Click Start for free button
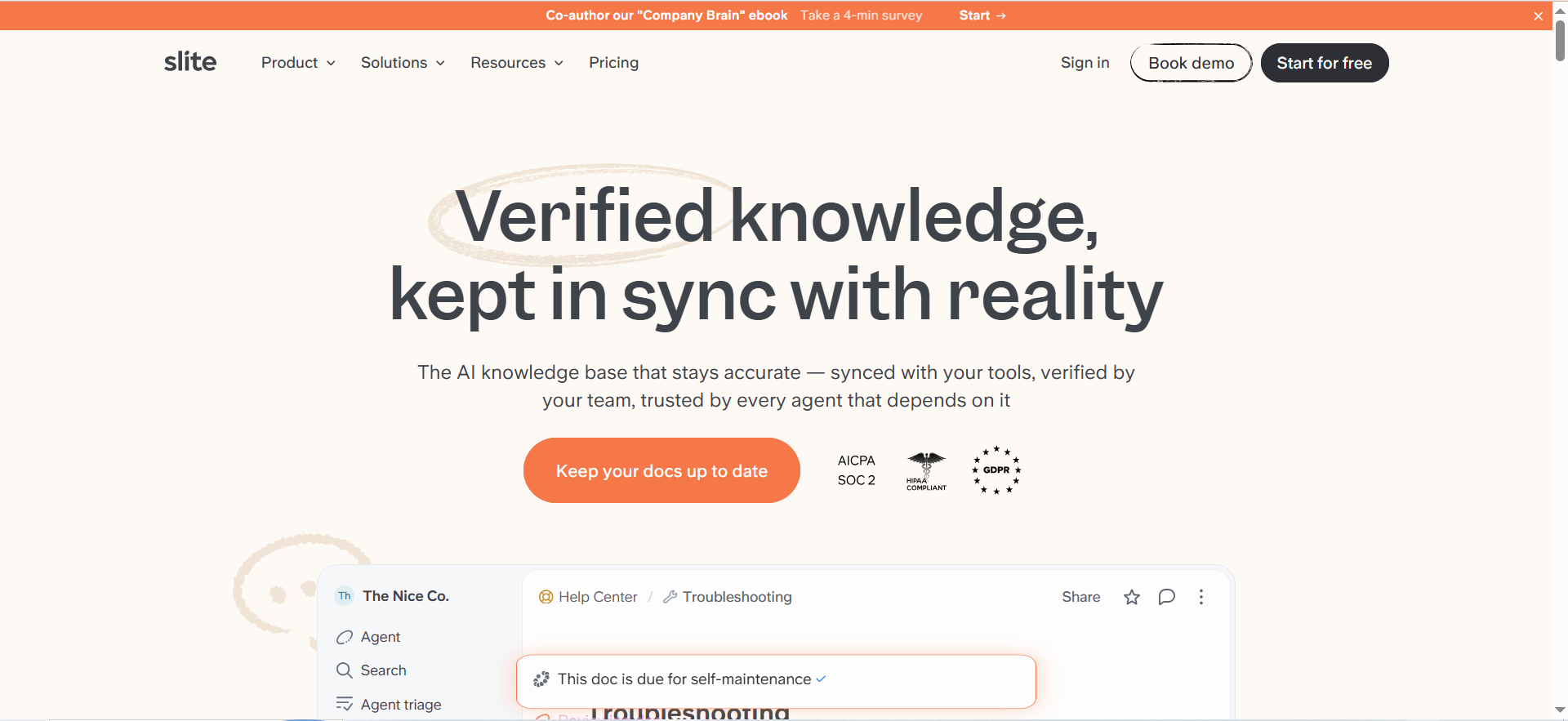 point(1325,63)
